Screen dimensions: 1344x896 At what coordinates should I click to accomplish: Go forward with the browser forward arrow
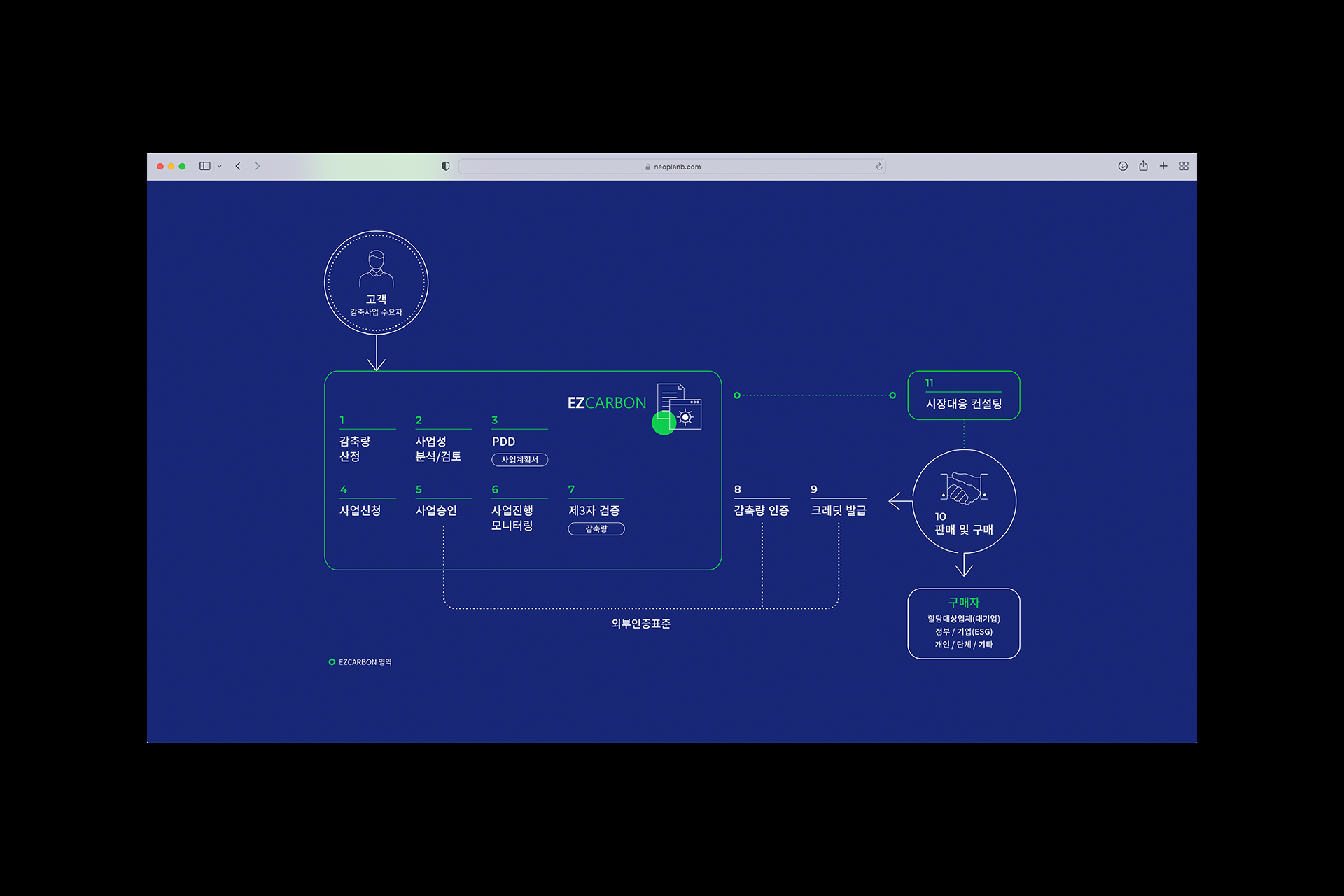pos(258,166)
